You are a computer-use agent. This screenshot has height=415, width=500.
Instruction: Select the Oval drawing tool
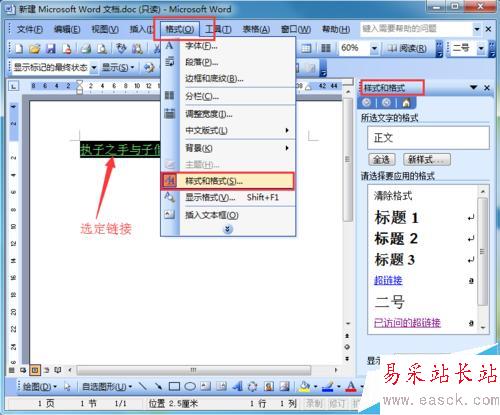(190, 386)
